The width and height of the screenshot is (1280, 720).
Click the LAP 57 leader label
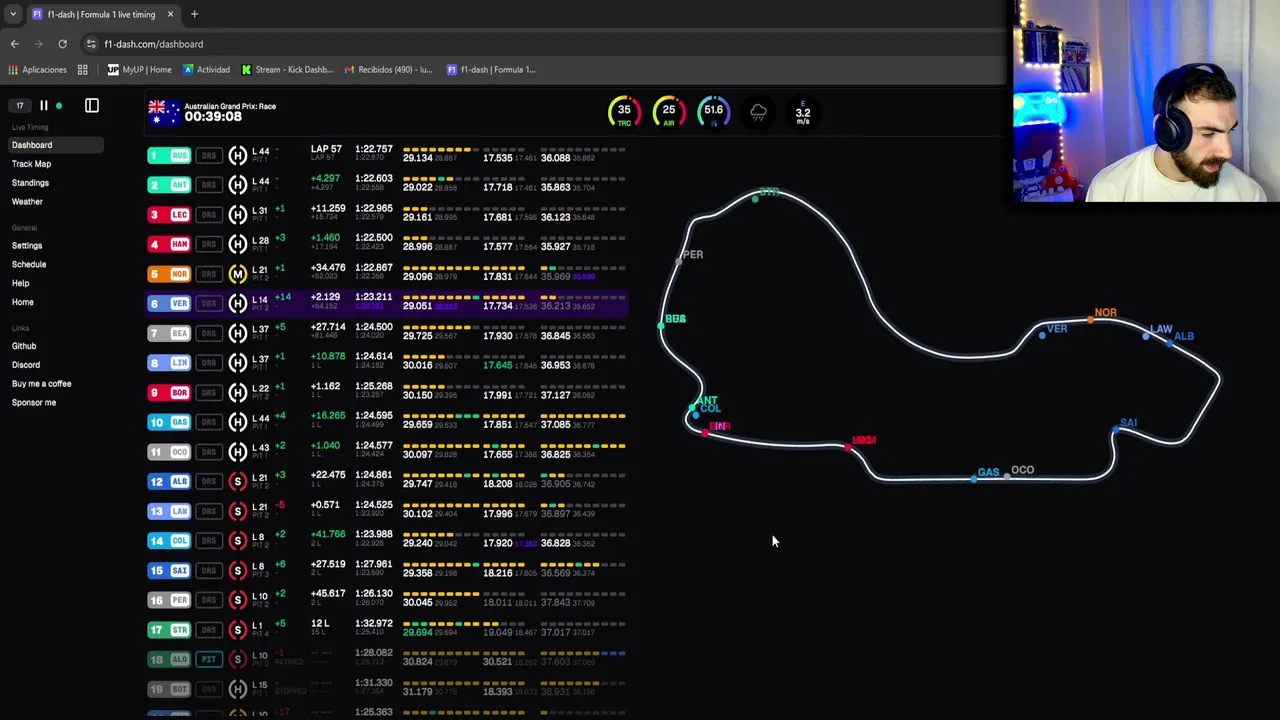tap(326, 149)
